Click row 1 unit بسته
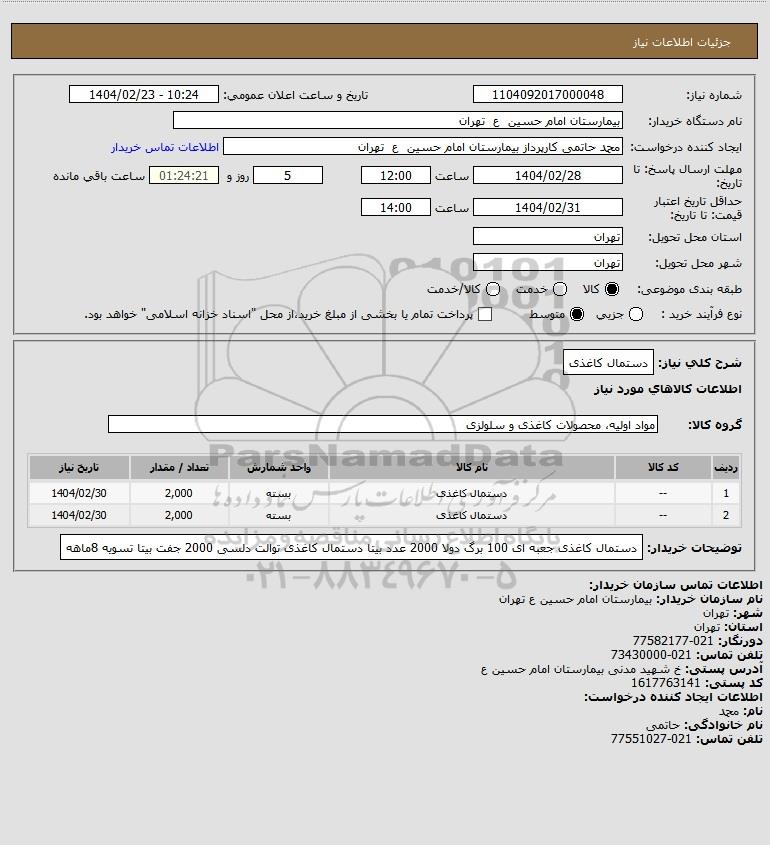Screen dimensions: 770x845 [279, 493]
